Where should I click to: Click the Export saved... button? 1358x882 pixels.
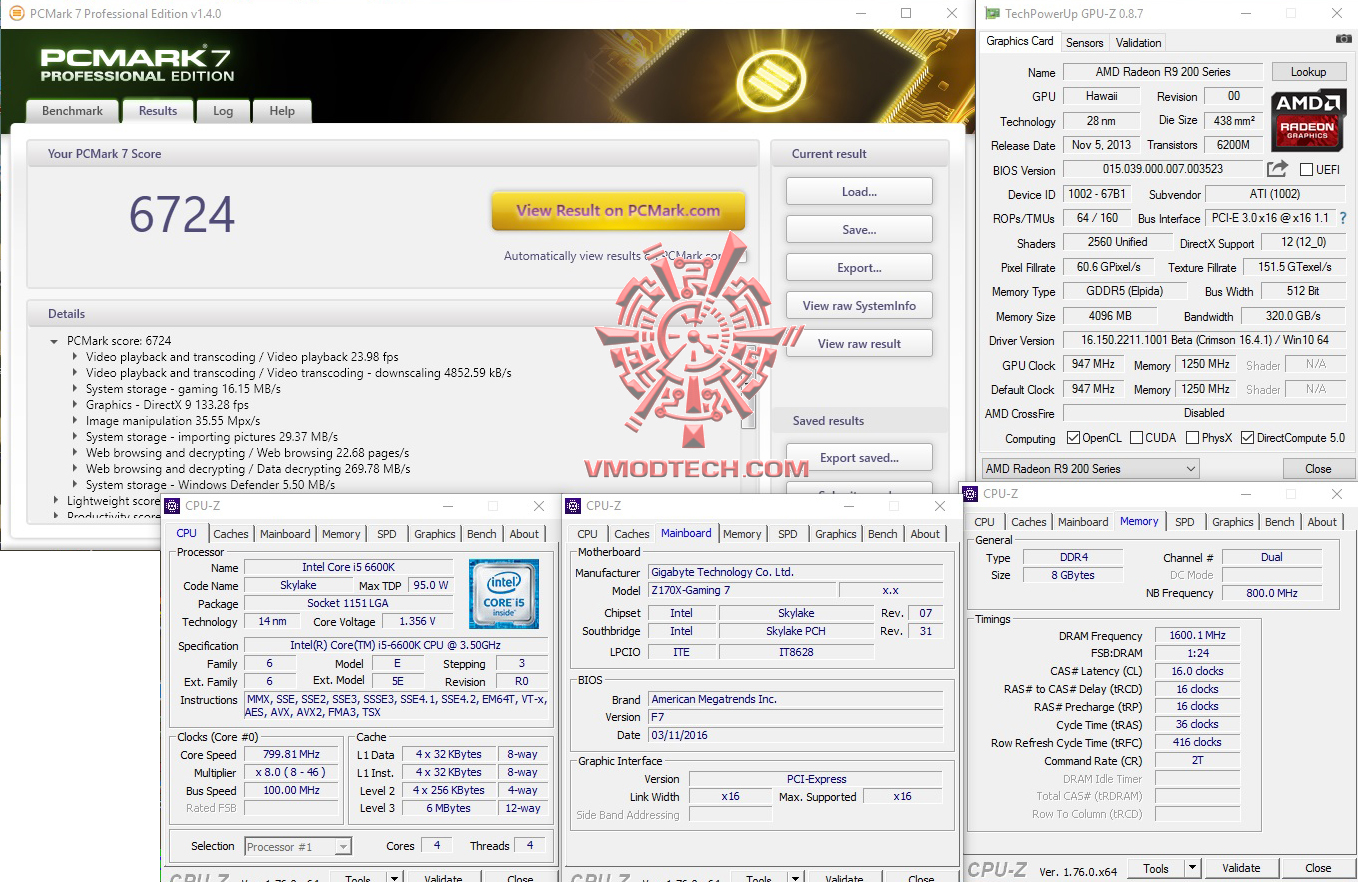(859, 458)
